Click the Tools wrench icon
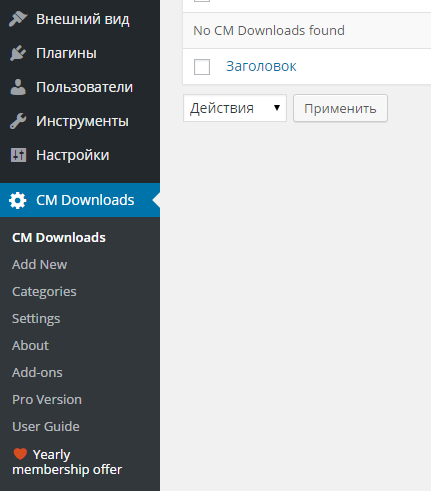431x491 pixels. [x=18, y=121]
